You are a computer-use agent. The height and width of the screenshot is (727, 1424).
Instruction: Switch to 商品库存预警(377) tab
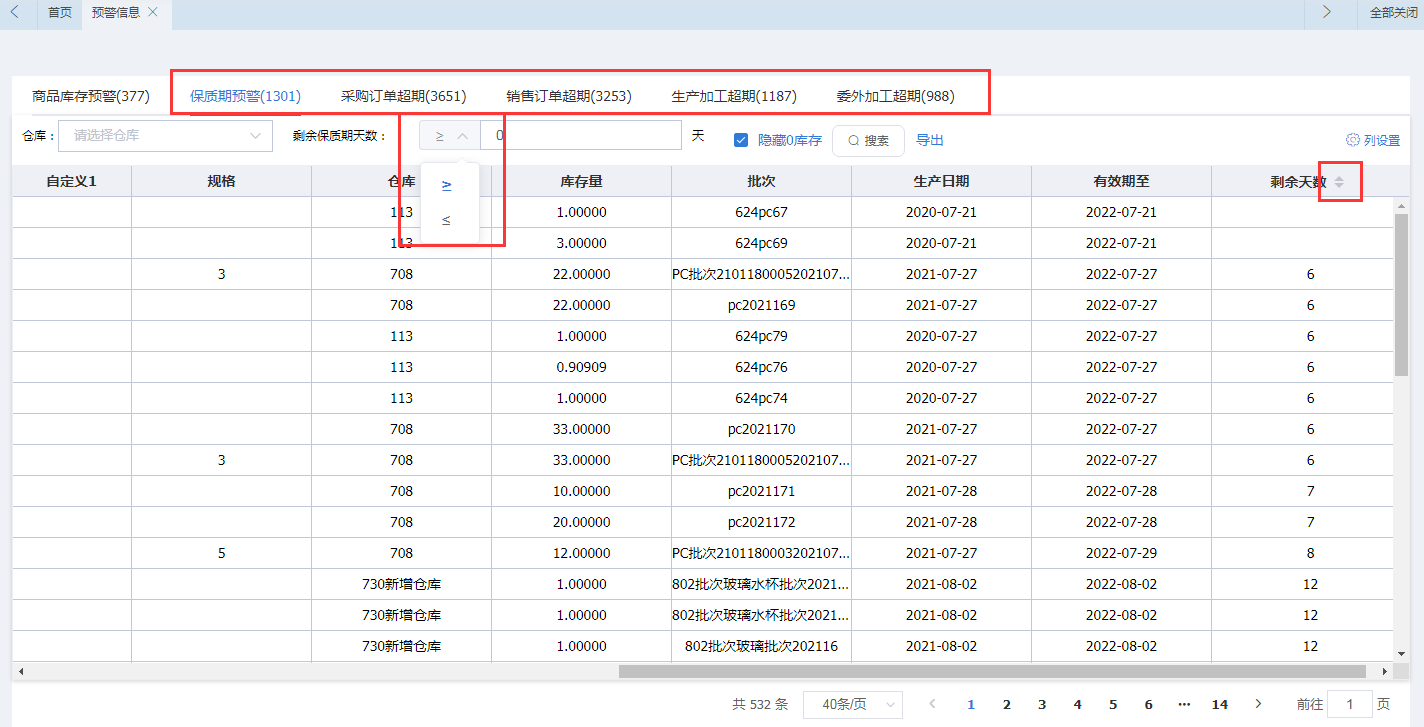tap(91, 96)
